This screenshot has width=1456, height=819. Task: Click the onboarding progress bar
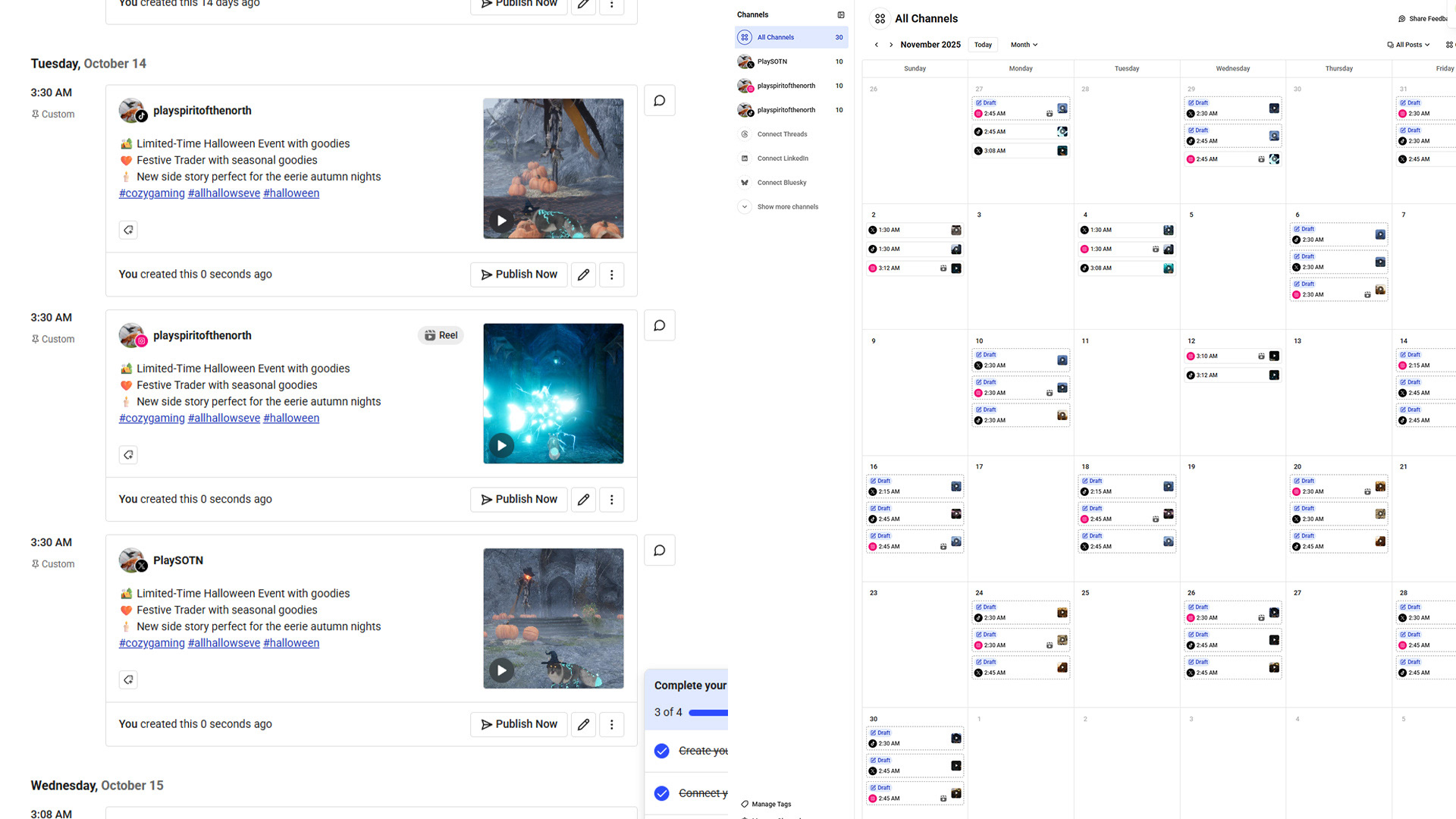click(708, 713)
